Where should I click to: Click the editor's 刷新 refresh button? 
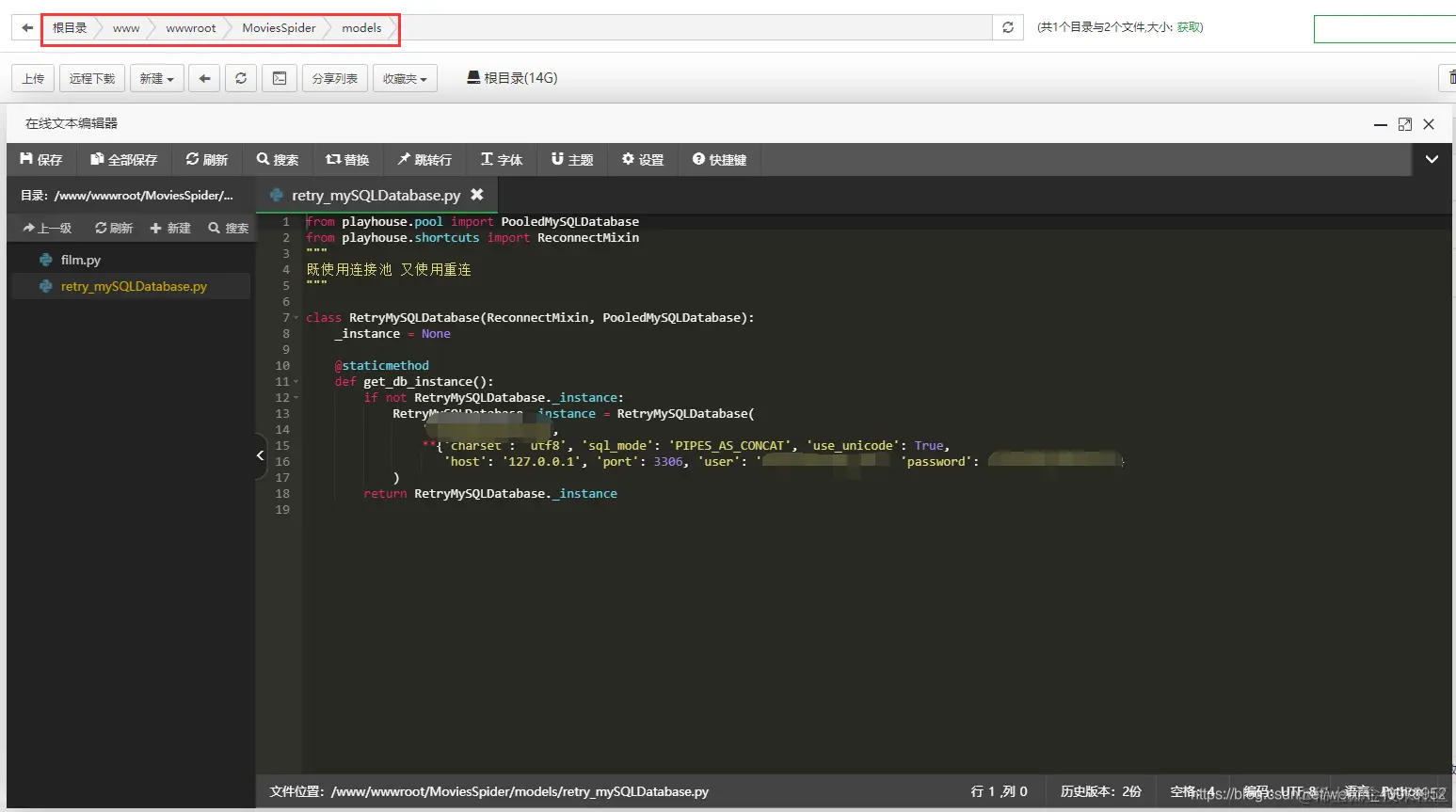click(207, 160)
